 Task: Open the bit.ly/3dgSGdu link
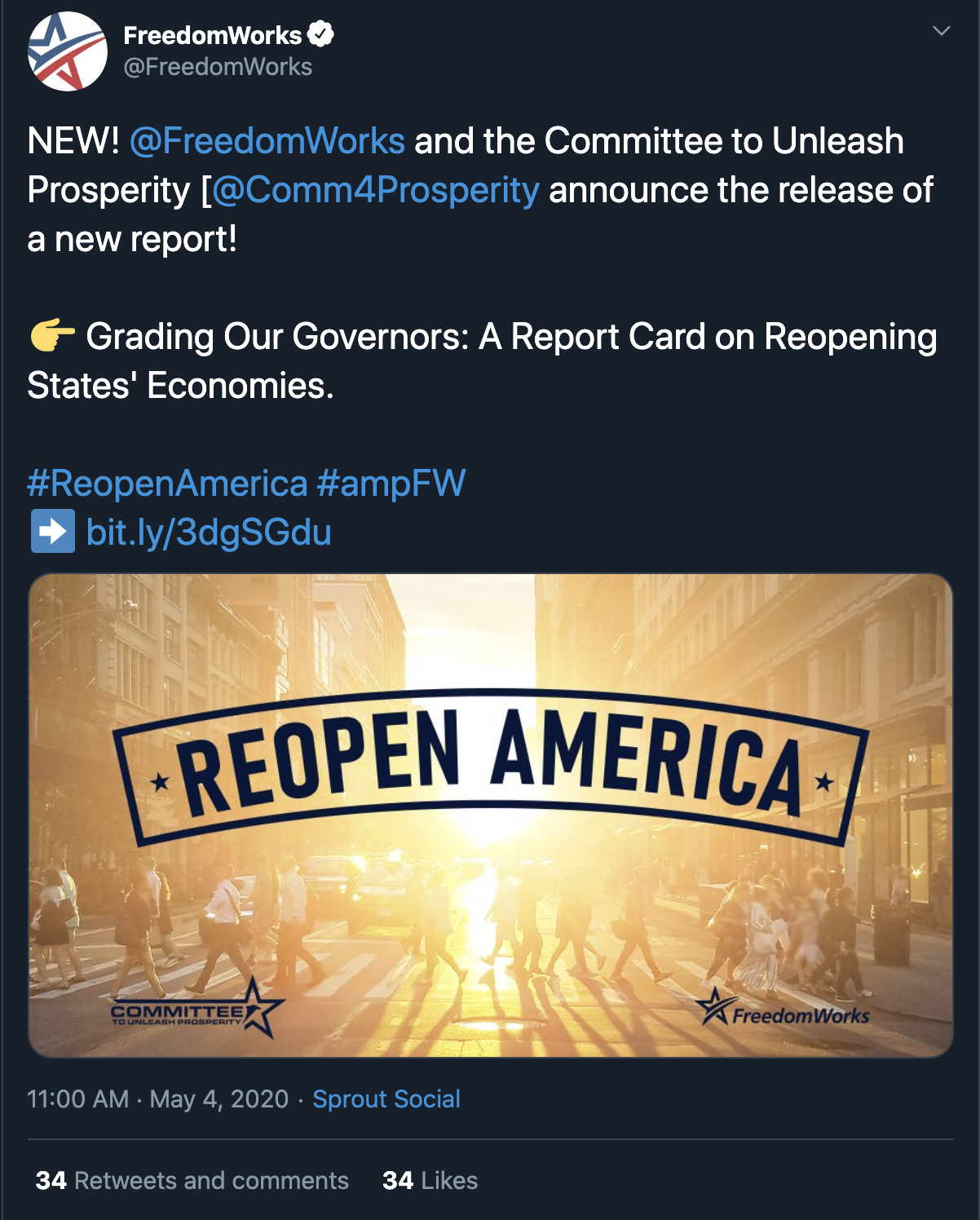coord(209,533)
